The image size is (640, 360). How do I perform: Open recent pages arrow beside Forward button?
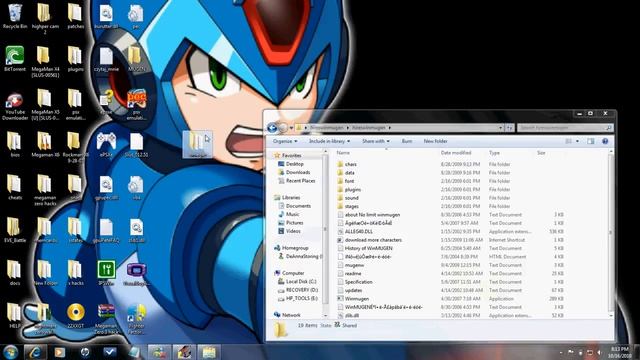(x=291, y=128)
